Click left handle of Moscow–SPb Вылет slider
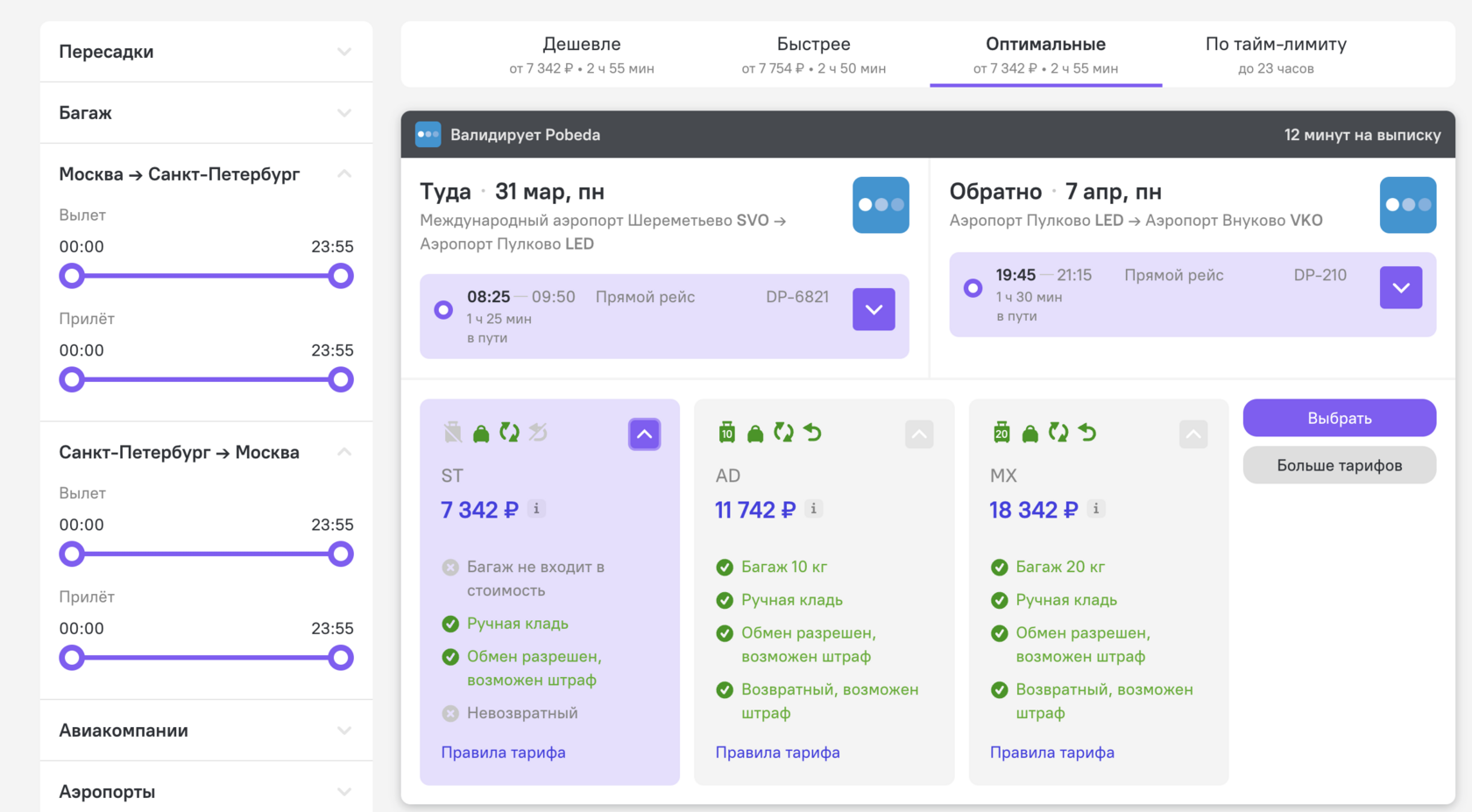The width and height of the screenshot is (1472, 812). [x=72, y=276]
